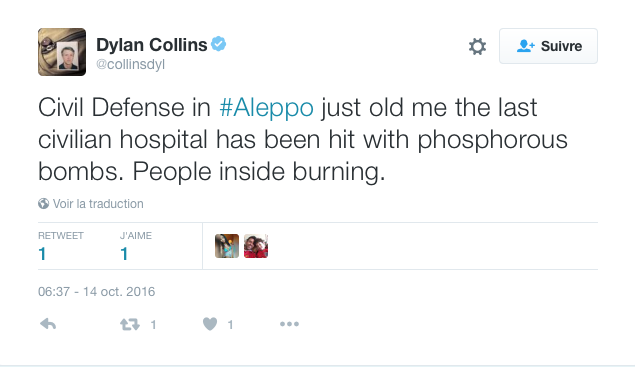Screen dimensions: 635x367
Task: Retweet using the retweet arrows icon
Action: coord(130,324)
